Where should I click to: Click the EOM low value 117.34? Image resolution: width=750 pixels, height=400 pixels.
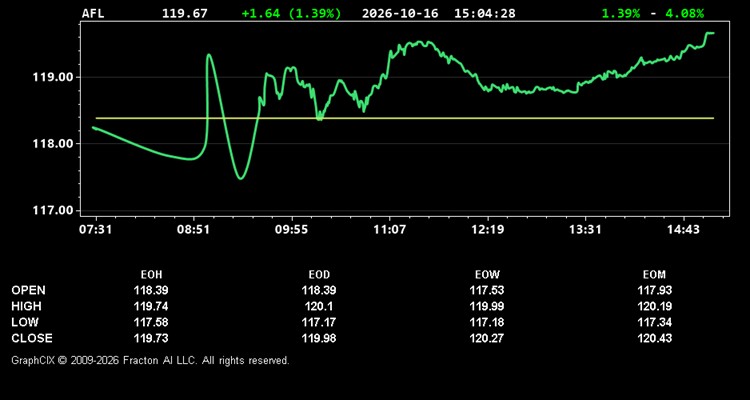click(x=654, y=322)
